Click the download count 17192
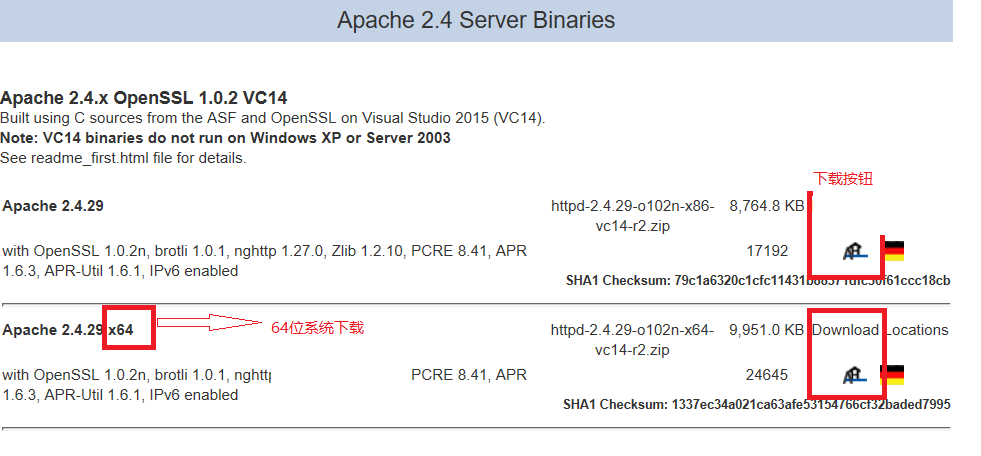The width and height of the screenshot is (981, 456). [x=767, y=251]
